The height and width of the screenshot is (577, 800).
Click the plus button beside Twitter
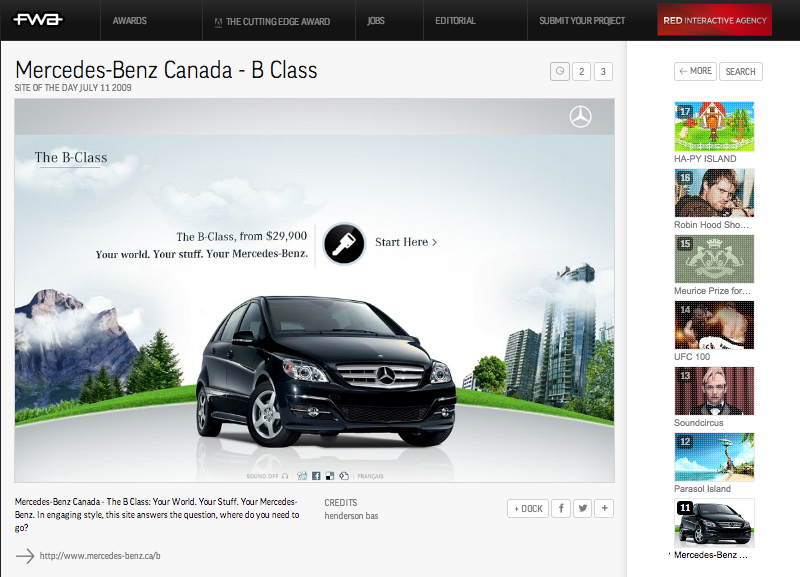(x=604, y=508)
